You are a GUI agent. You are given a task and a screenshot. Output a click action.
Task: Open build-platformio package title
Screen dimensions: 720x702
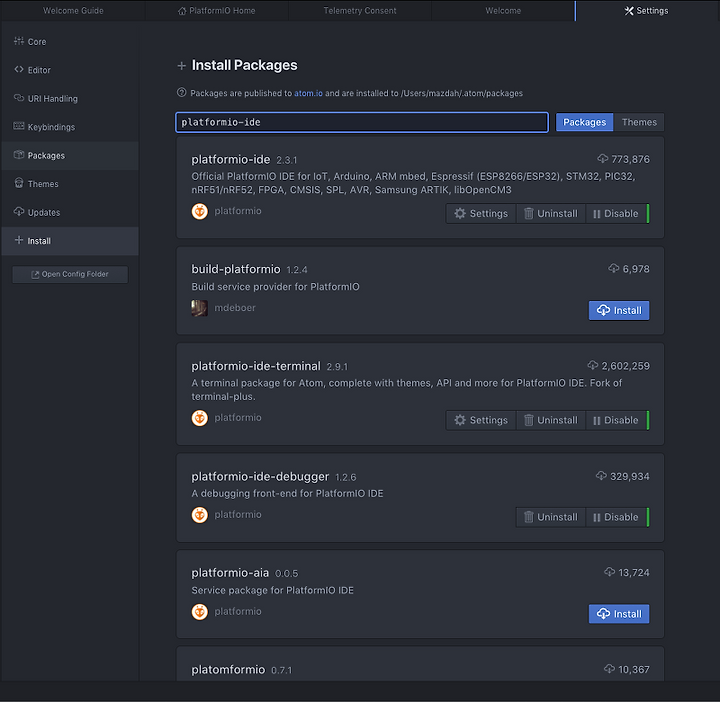(x=236, y=269)
